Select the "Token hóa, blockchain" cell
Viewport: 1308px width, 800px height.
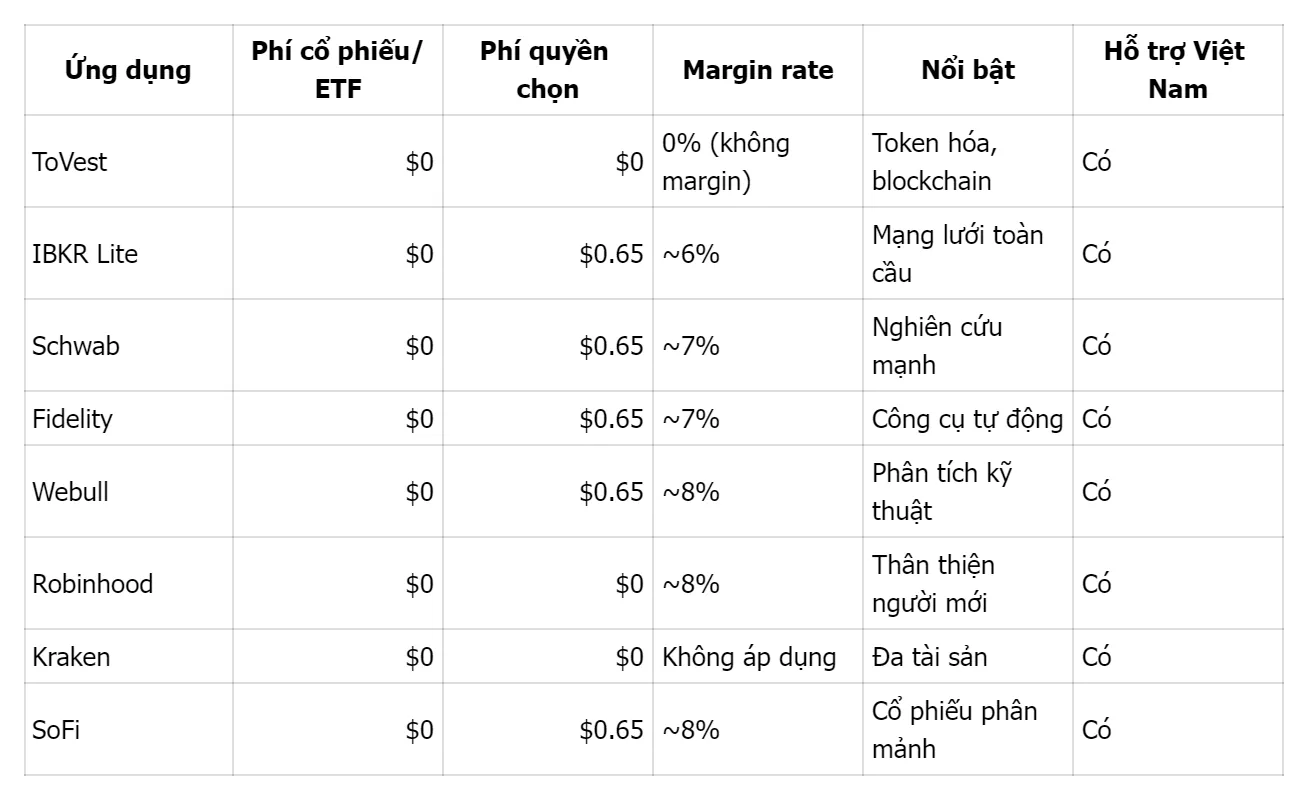pyautogui.click(x=932, y=162)
